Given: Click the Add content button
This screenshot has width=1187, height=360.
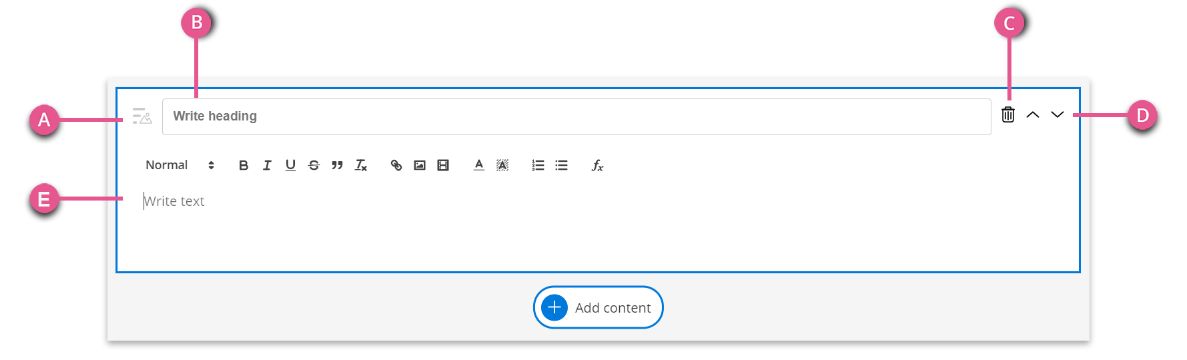Looking at the screenshot, I should pyautogui.click(x=598, y=307).
